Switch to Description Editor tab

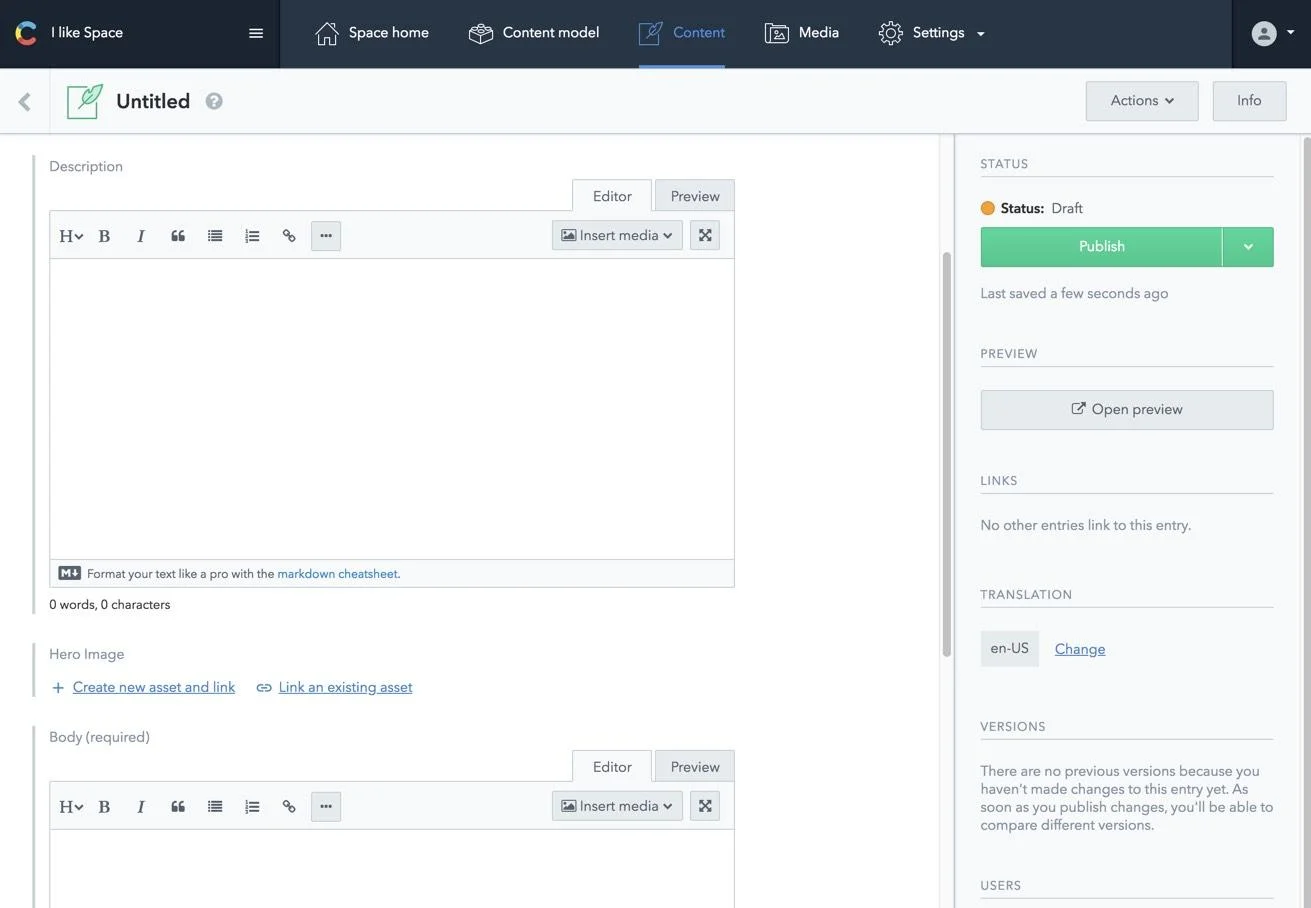coord(612,196)
